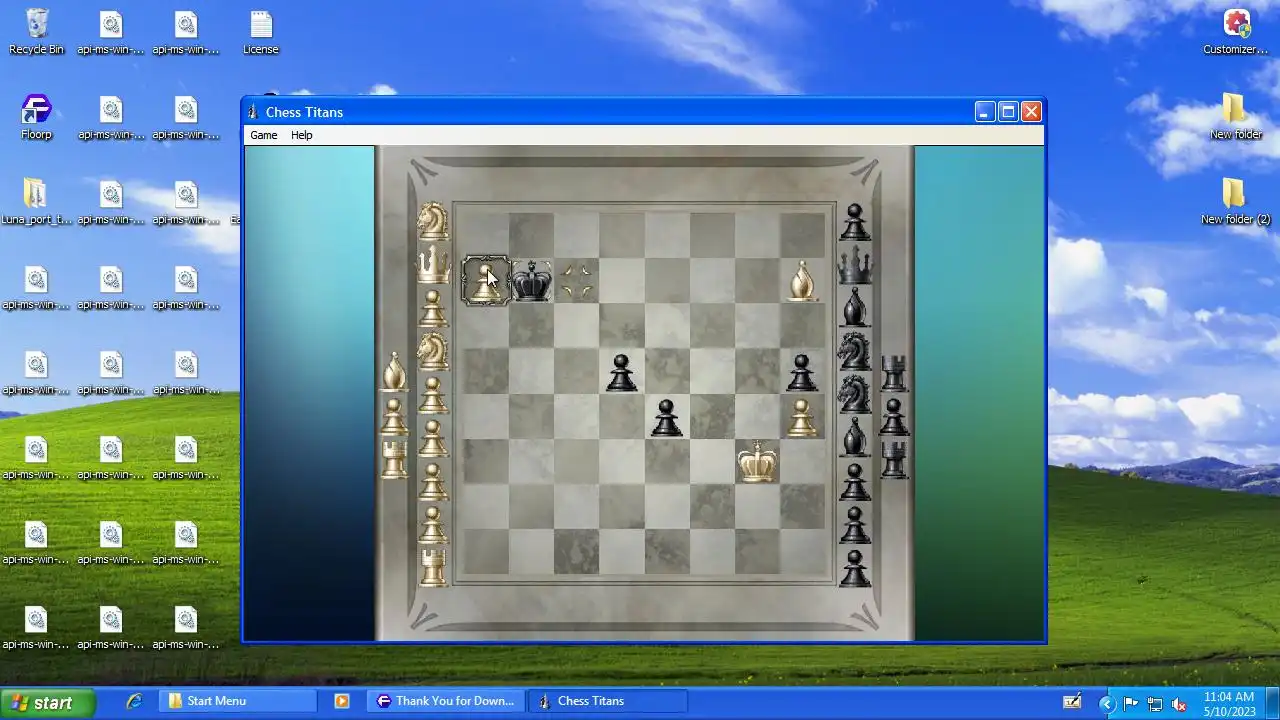
Task: Select the Floorp desktop shortcut
Action: coord(36,117)
